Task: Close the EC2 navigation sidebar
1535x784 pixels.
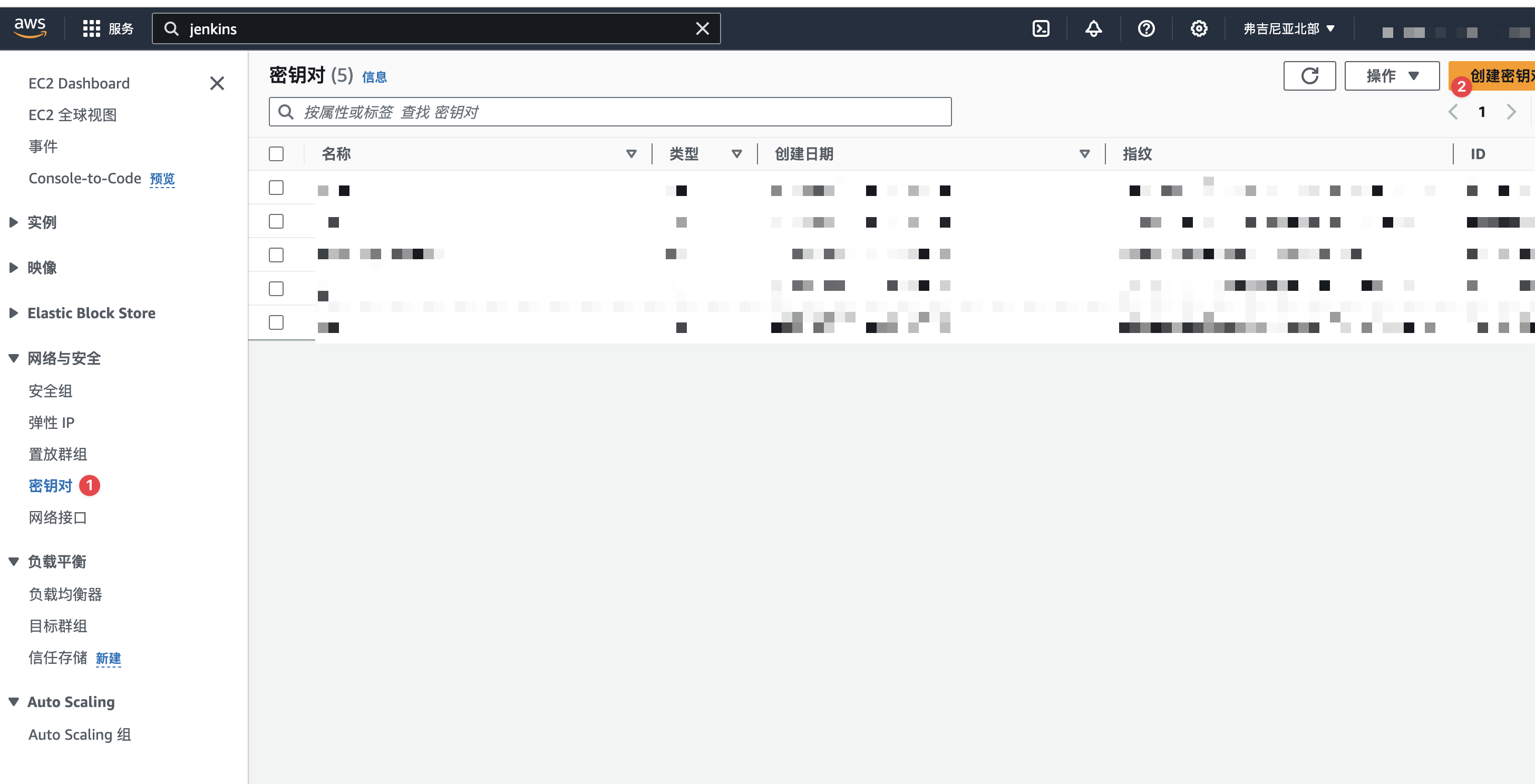Action: pyautogui.click(x=217, y=83)
